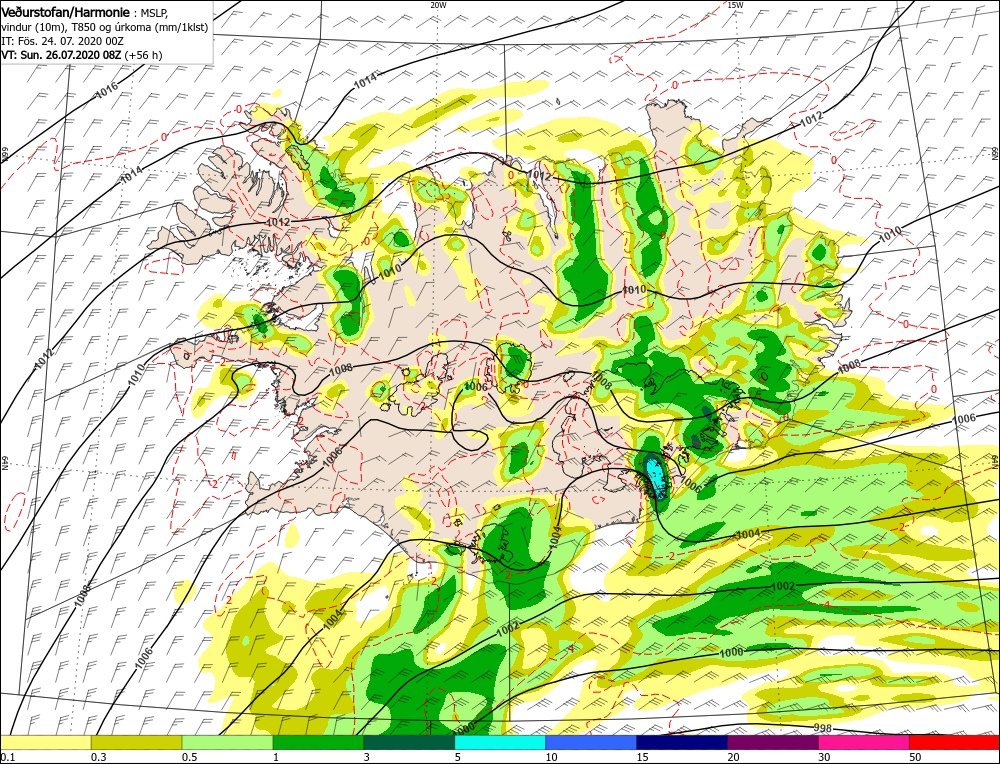Select the dark green 3–5 legend band
1000x764 pixels.
coord(409,742)
